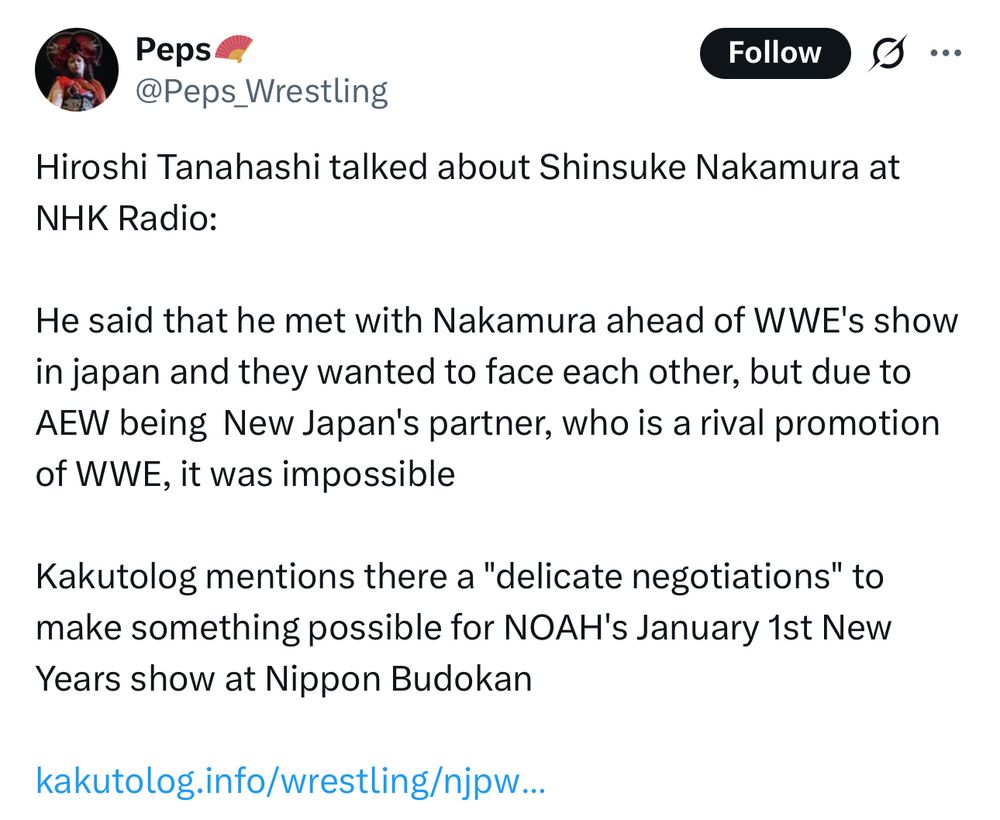This screenshot has width=1000, height=820.
Task: Open the three-dot more options menu
Action: click(945, 53)
